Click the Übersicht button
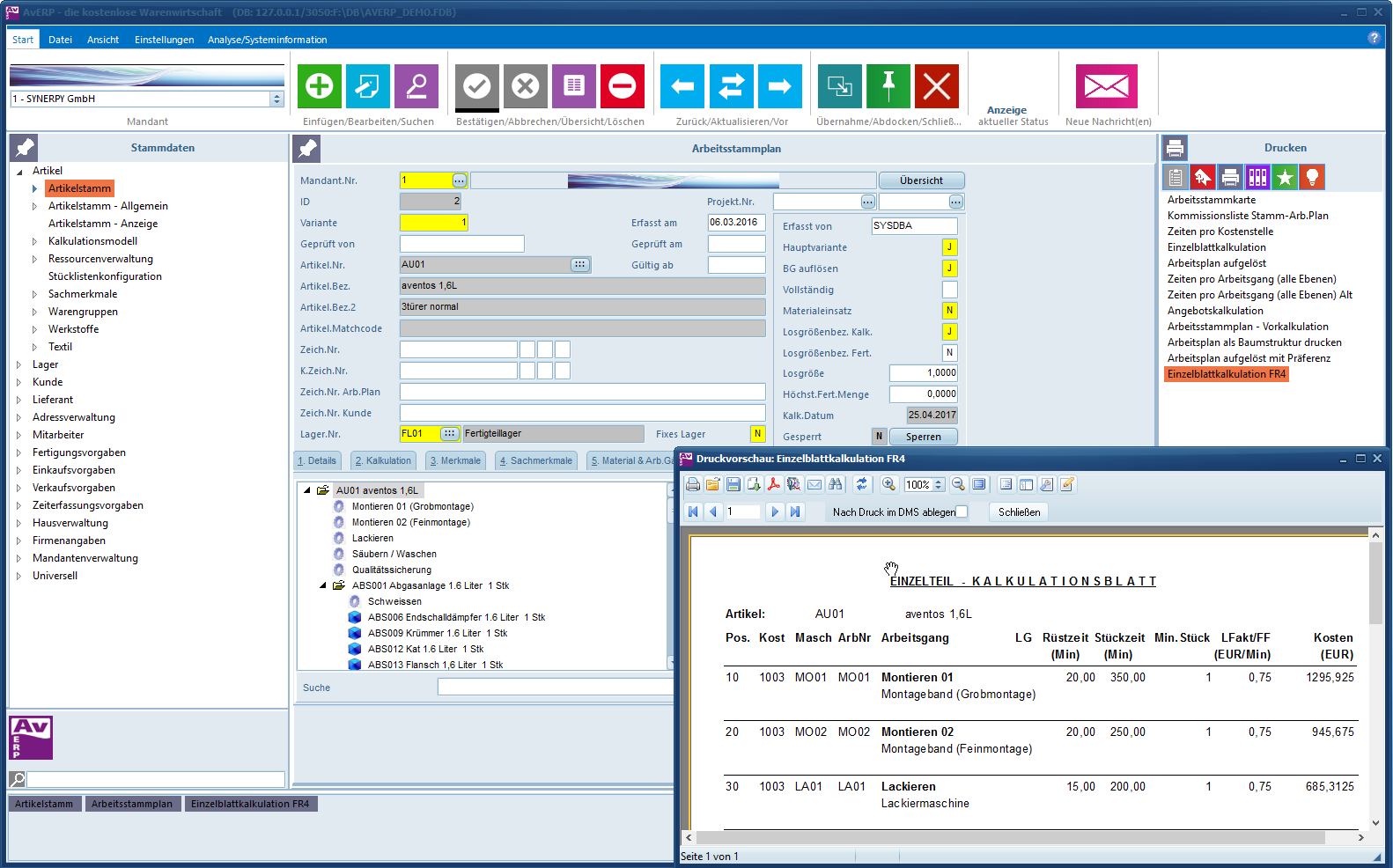This screenshot has width=1393, height=868. pyautogui.click(x=921, y=180)
